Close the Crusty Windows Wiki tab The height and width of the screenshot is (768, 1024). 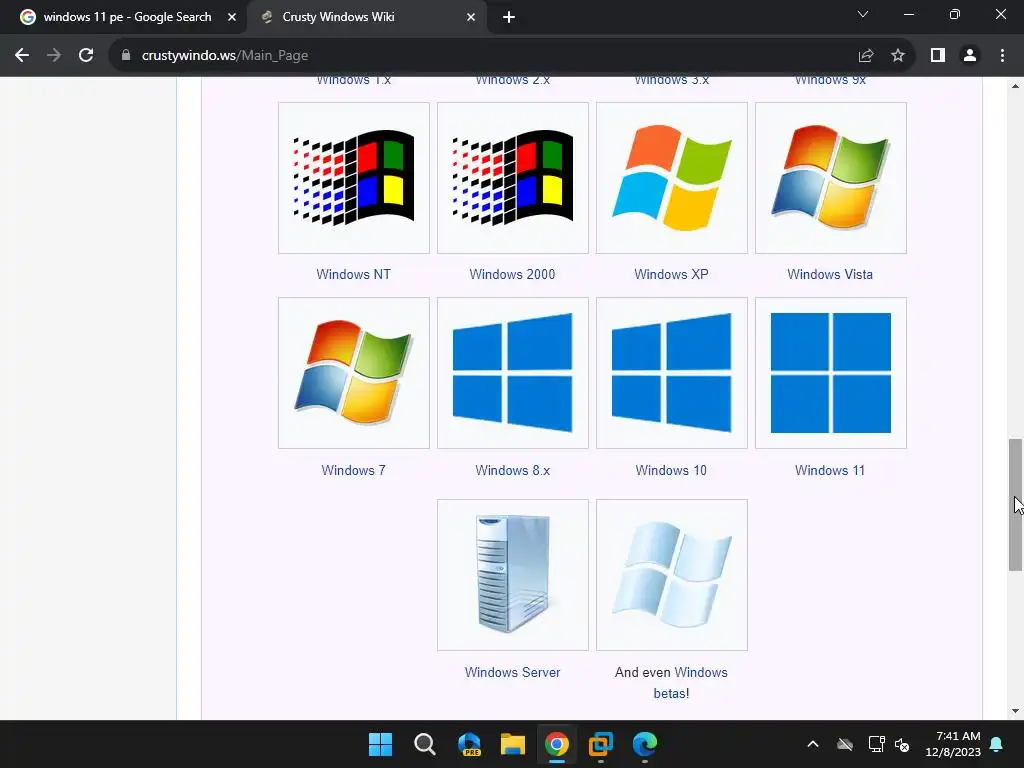point(471,18)
